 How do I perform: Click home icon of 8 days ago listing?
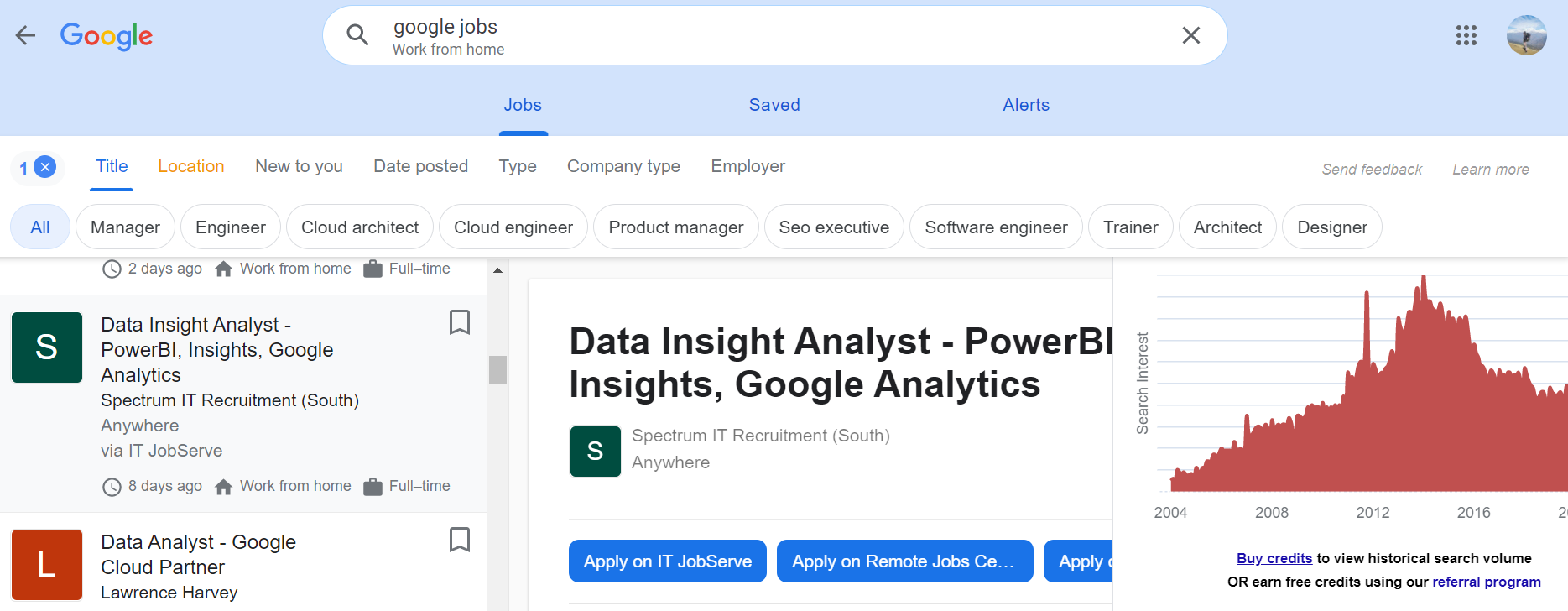tap(223, 487)
